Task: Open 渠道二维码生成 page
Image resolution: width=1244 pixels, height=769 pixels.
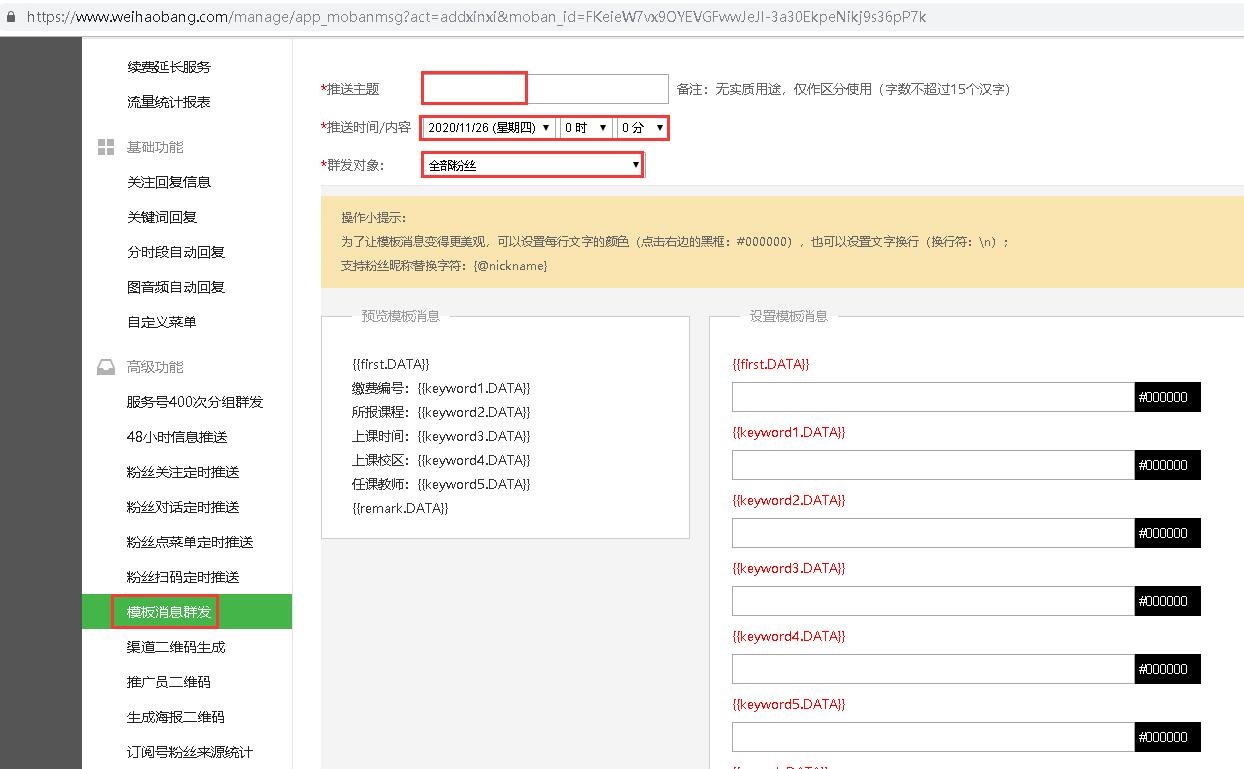Action: coord(176,647)
